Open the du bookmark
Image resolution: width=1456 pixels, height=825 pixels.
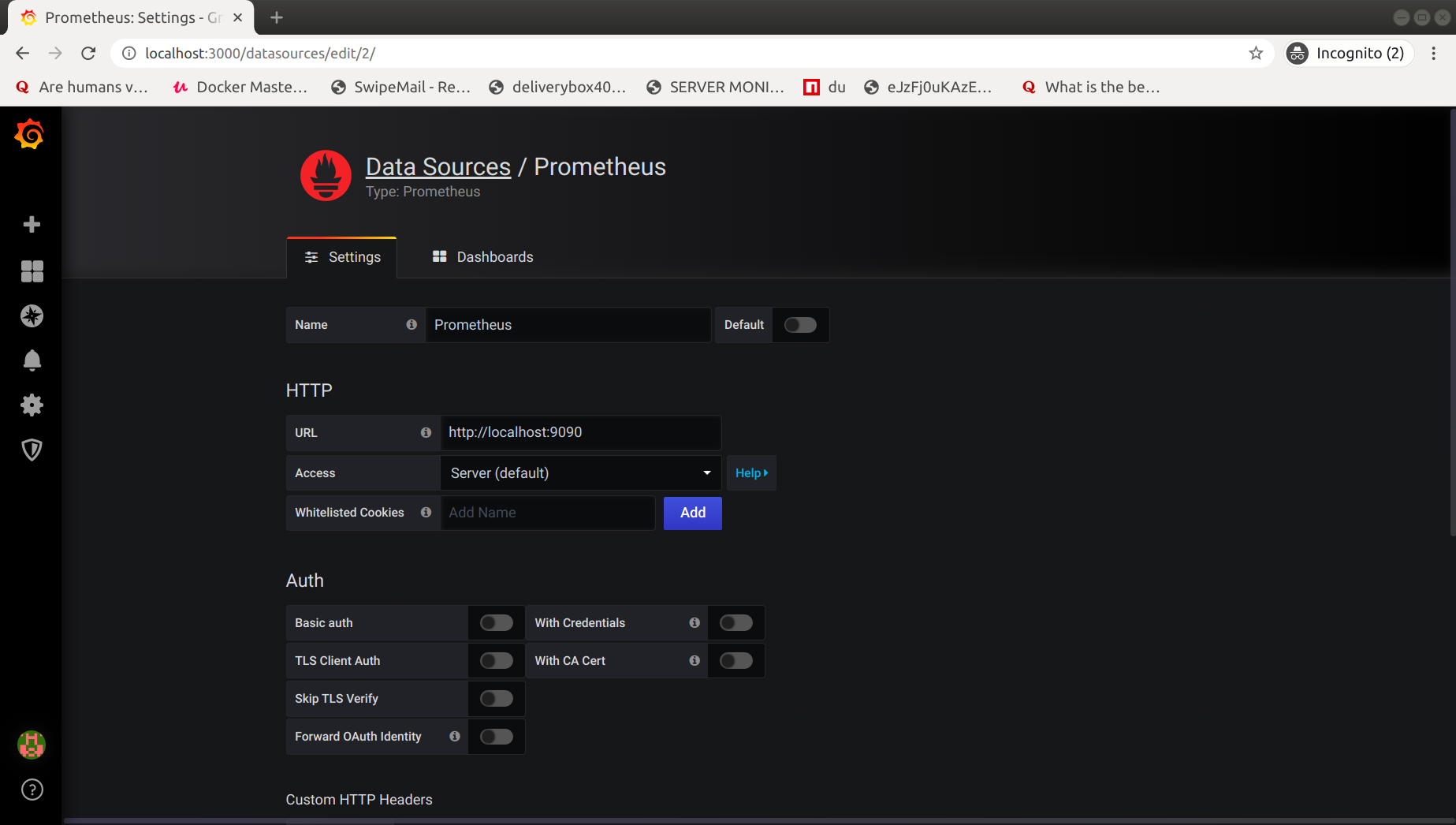point(825,87)
